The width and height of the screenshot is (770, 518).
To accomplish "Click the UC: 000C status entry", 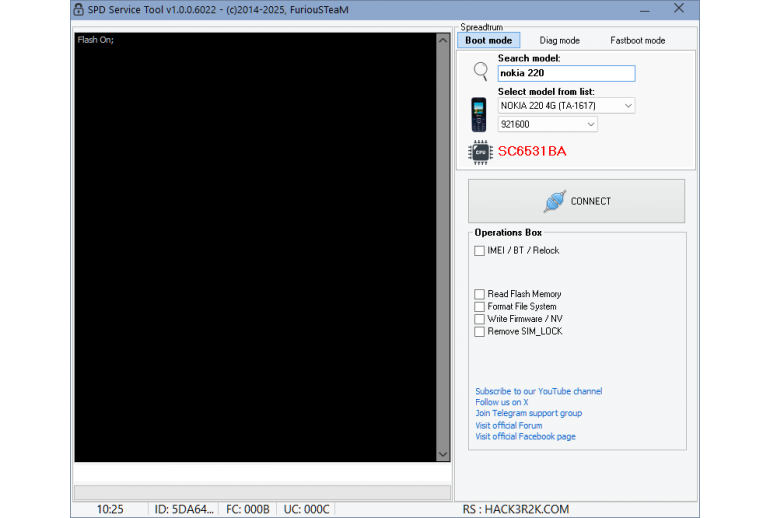I will (306, 510).
